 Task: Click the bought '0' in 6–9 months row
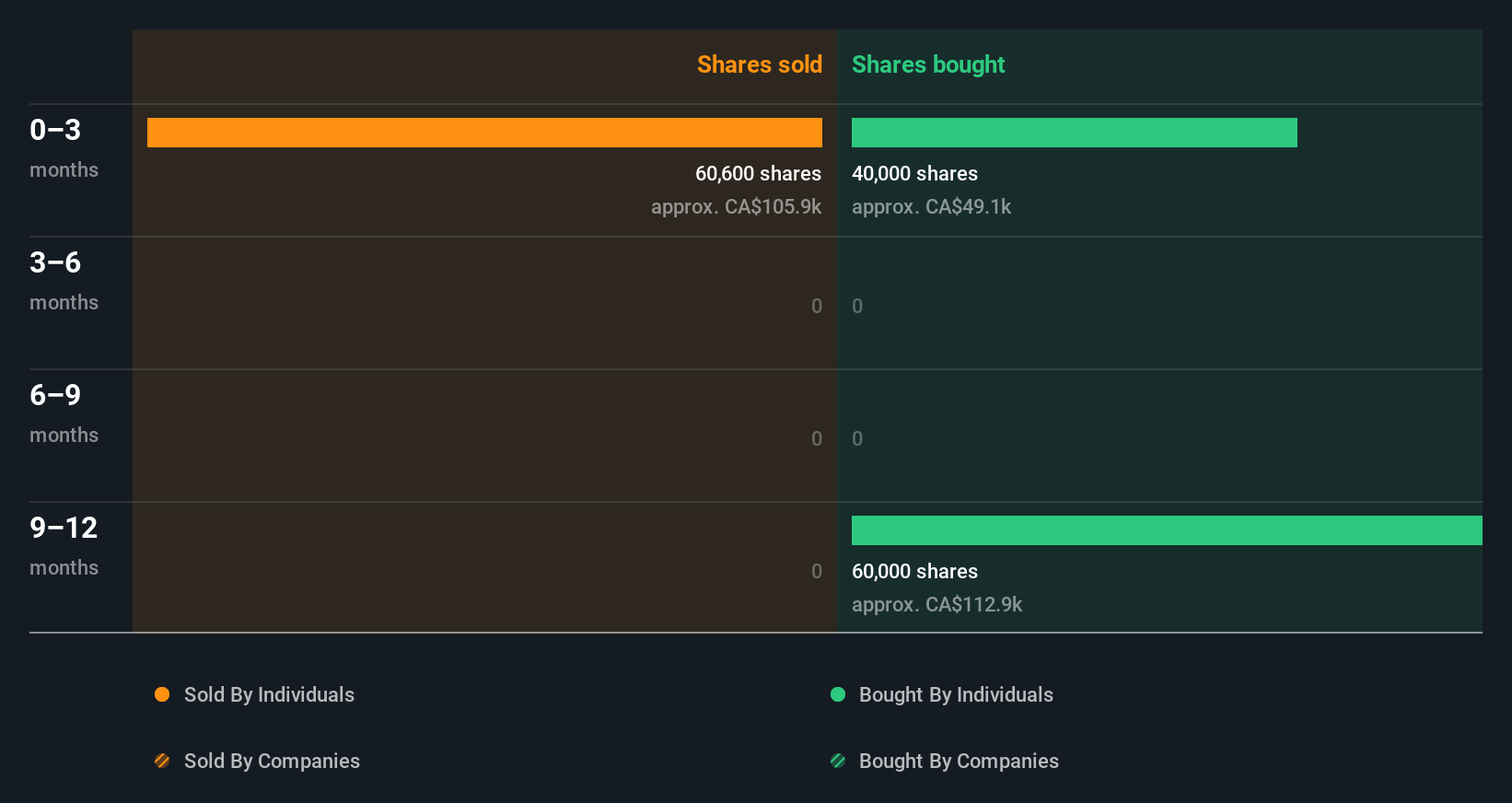point(857,438)
